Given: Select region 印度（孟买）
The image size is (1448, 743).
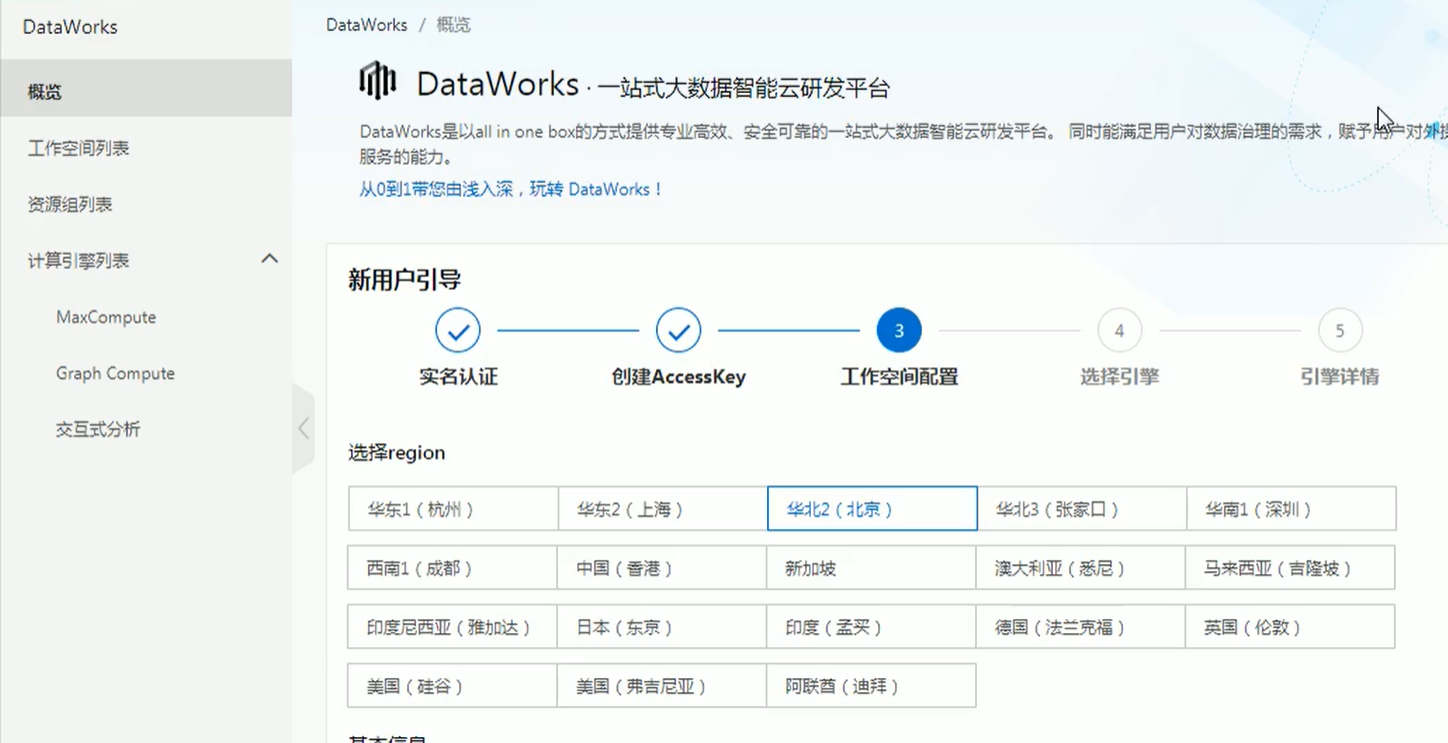Looking at the screenshot, I should pos(872,627).
